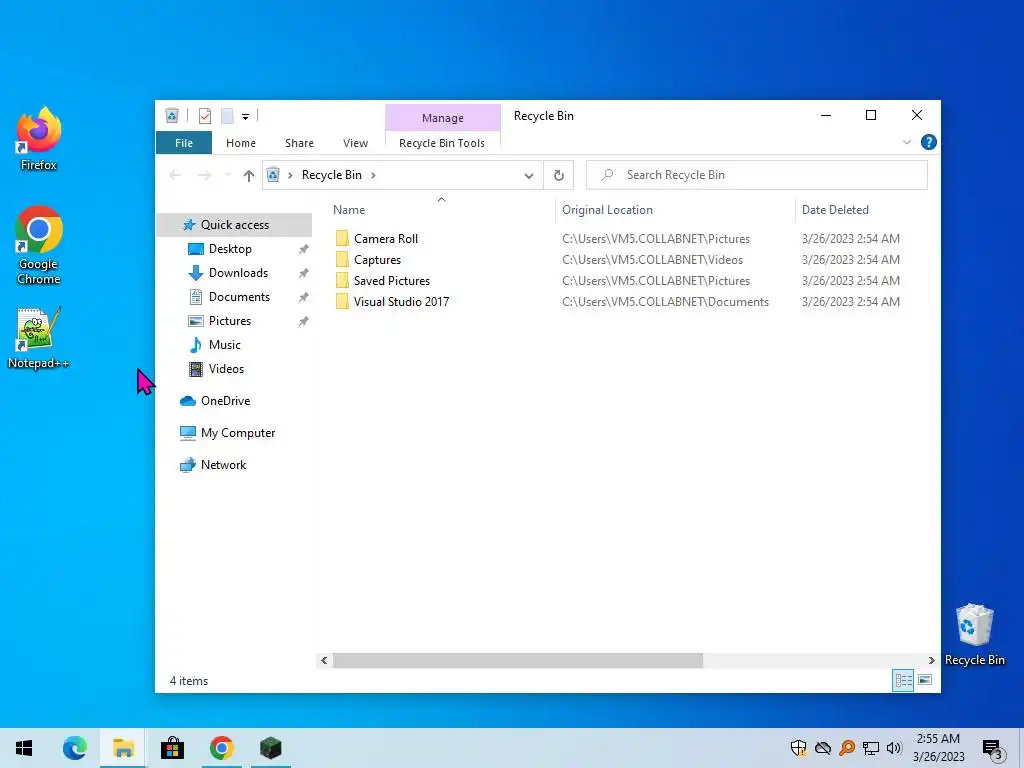The width and height of the screenshot is (1024, 768).
Task: Click the Back navigation arrow
Action: point(175,175)
